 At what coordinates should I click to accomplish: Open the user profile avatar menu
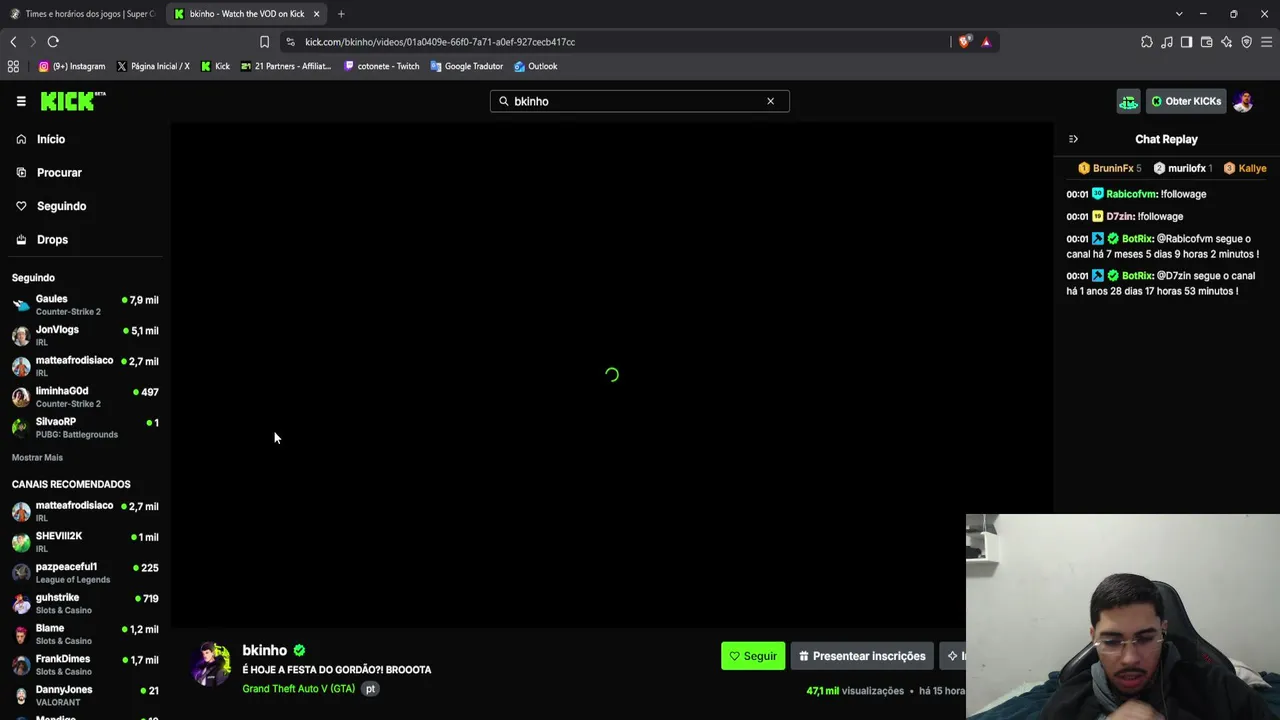click(1244, 101)
